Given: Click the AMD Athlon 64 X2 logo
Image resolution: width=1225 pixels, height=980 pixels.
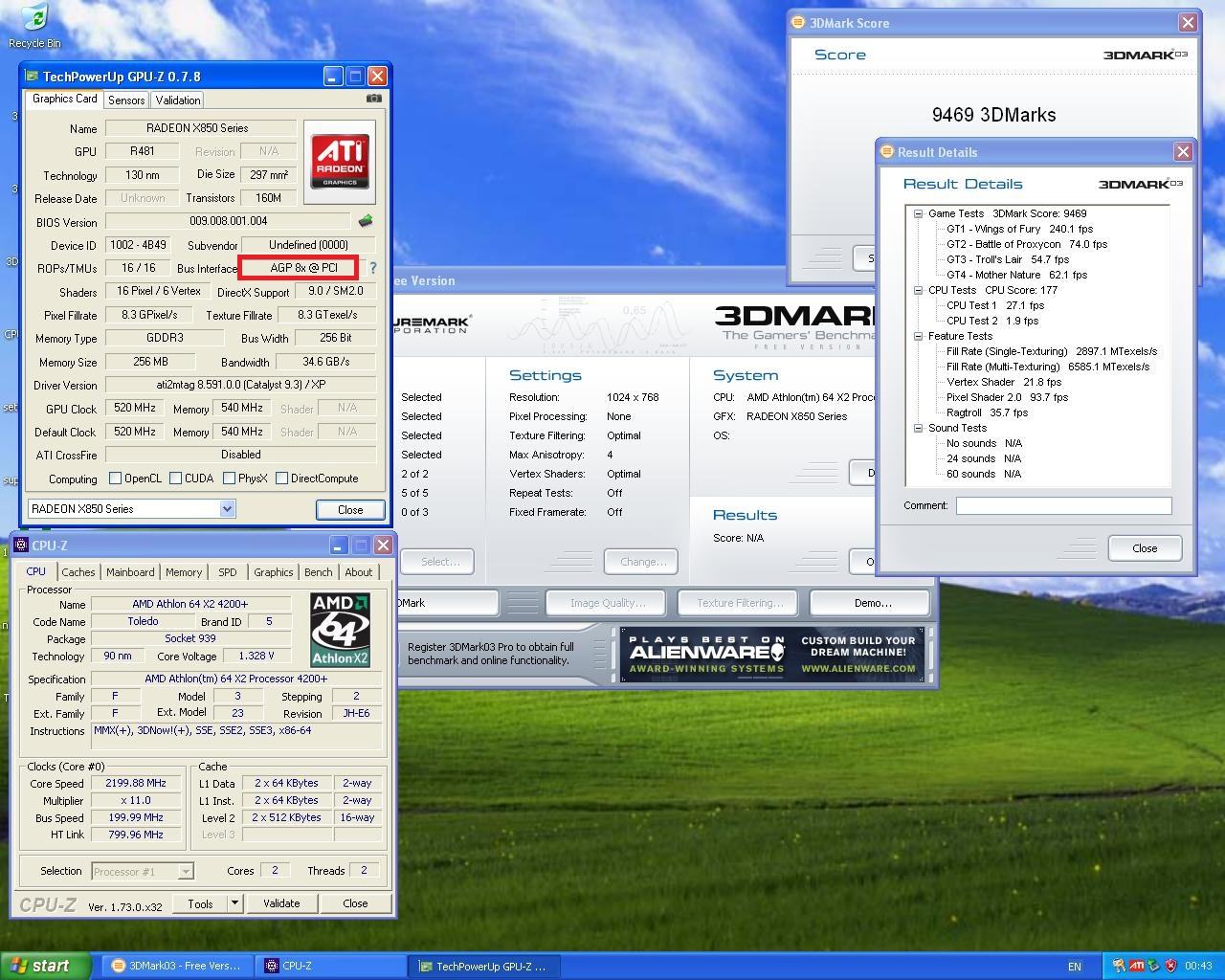Looking at the screenshot, I should click(x=340, y=629).
